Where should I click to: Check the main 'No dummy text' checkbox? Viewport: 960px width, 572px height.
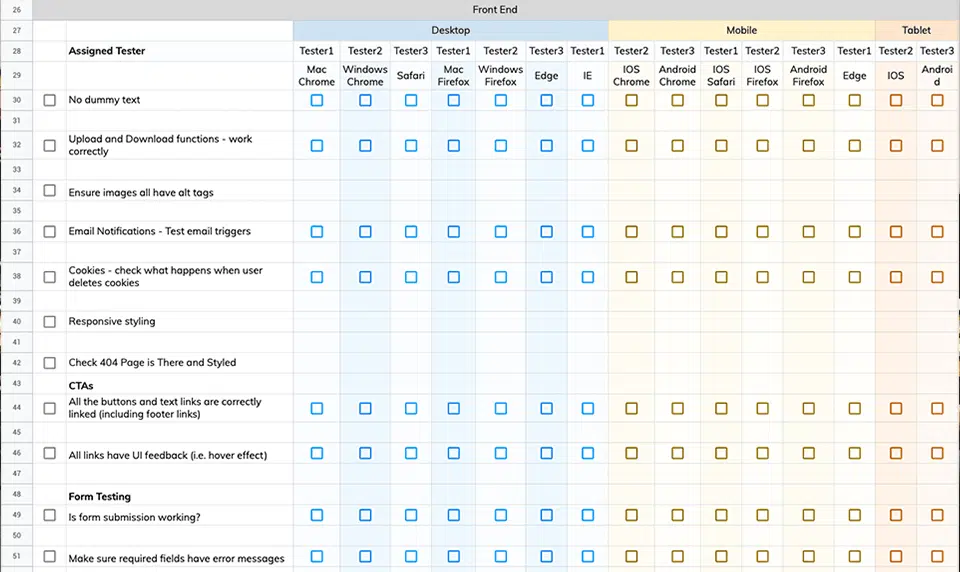coord(50,100)
